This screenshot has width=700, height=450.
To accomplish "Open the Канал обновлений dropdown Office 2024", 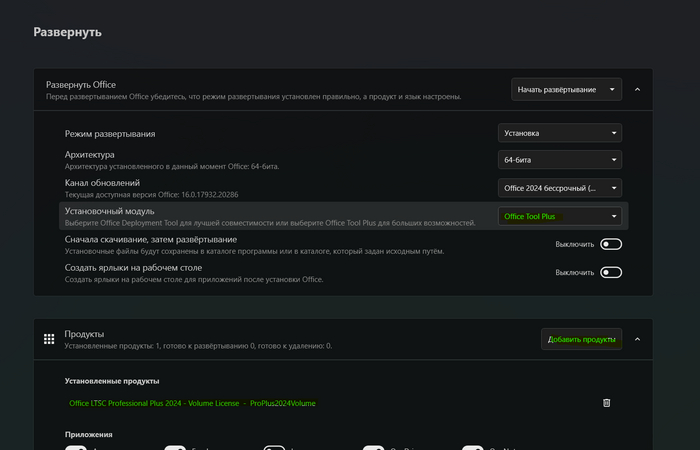I will tap(560, 188).
